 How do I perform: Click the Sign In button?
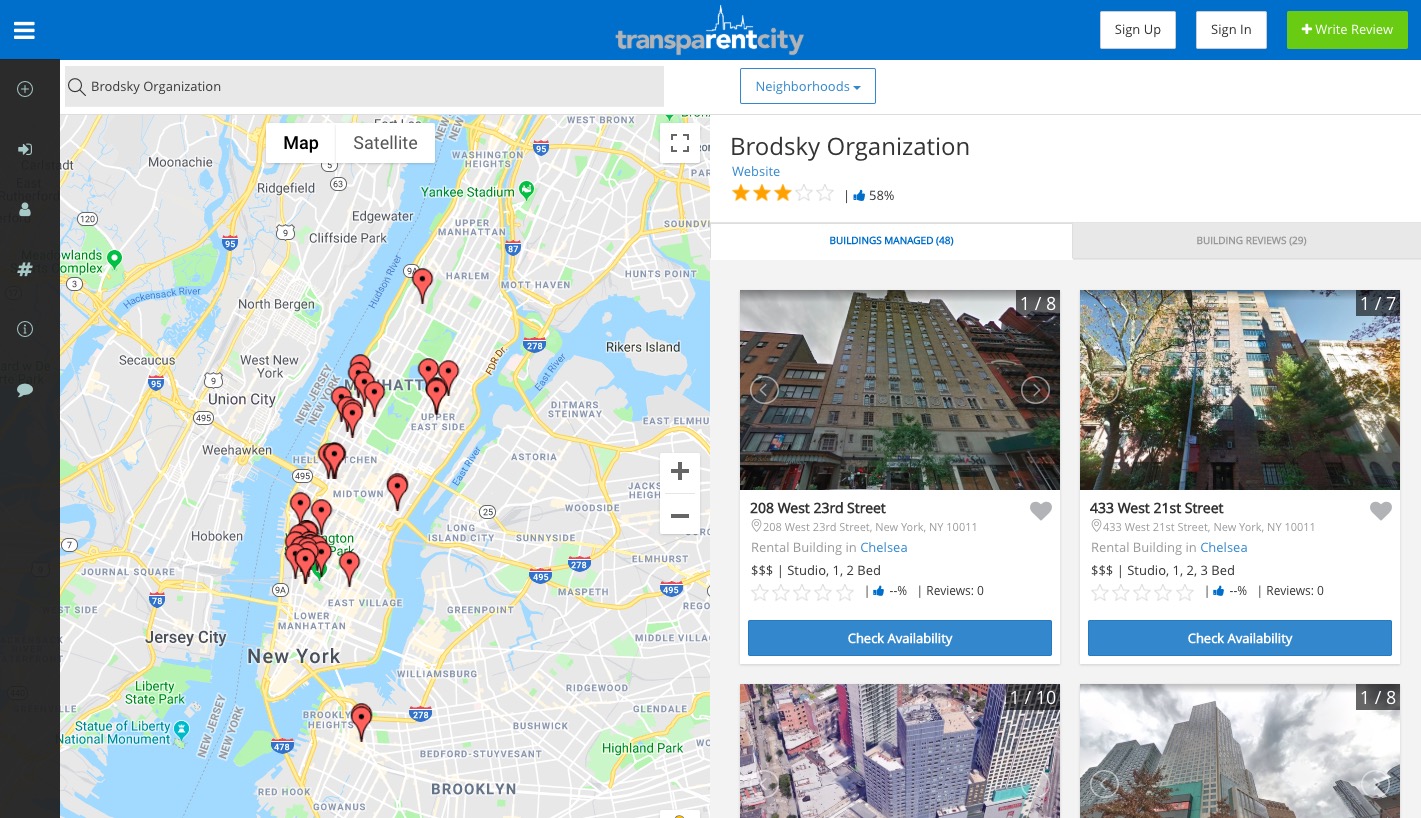pyautogui.click(x=1231, y=30)
